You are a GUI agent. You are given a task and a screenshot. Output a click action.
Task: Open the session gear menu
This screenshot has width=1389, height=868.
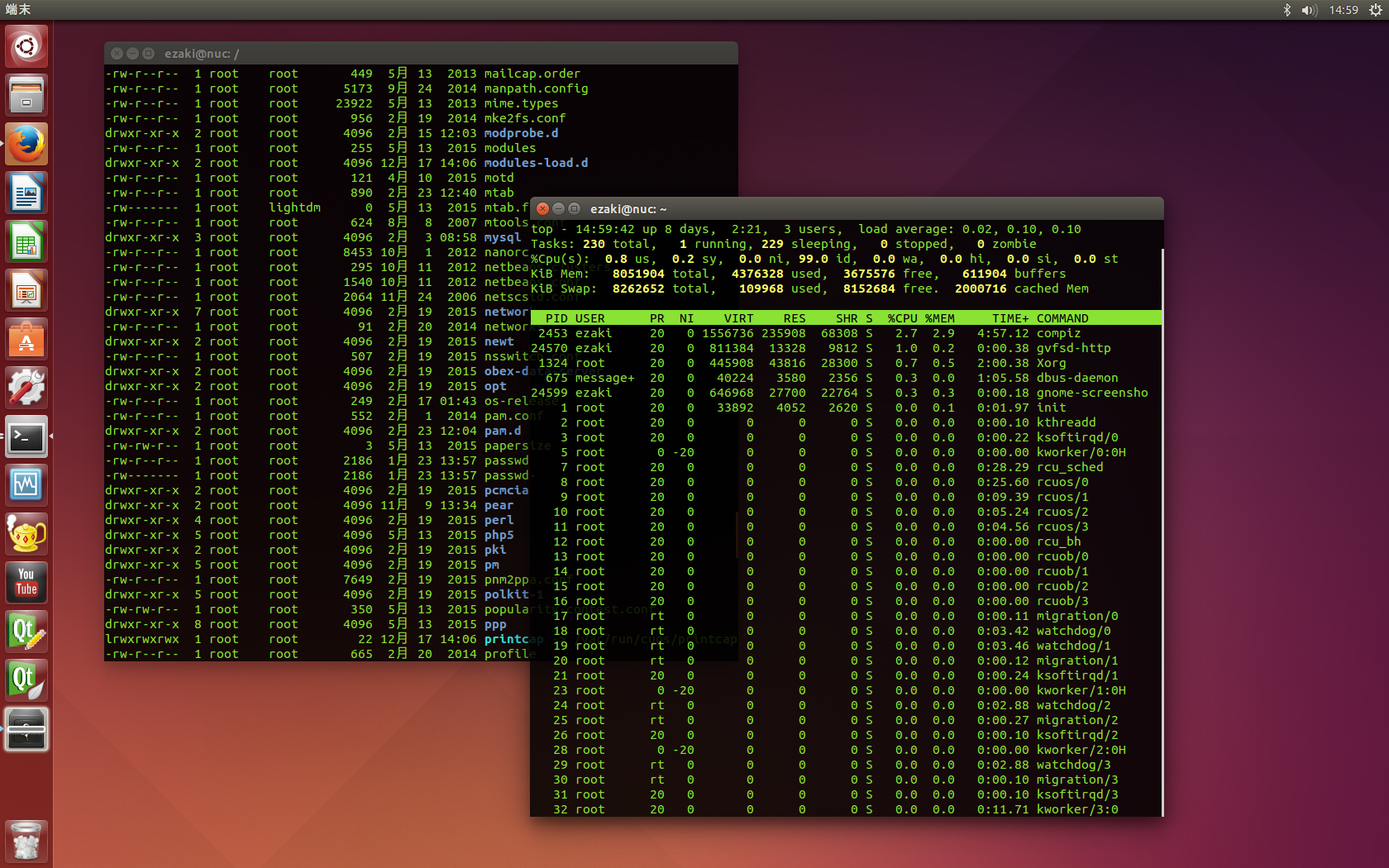1375,10
